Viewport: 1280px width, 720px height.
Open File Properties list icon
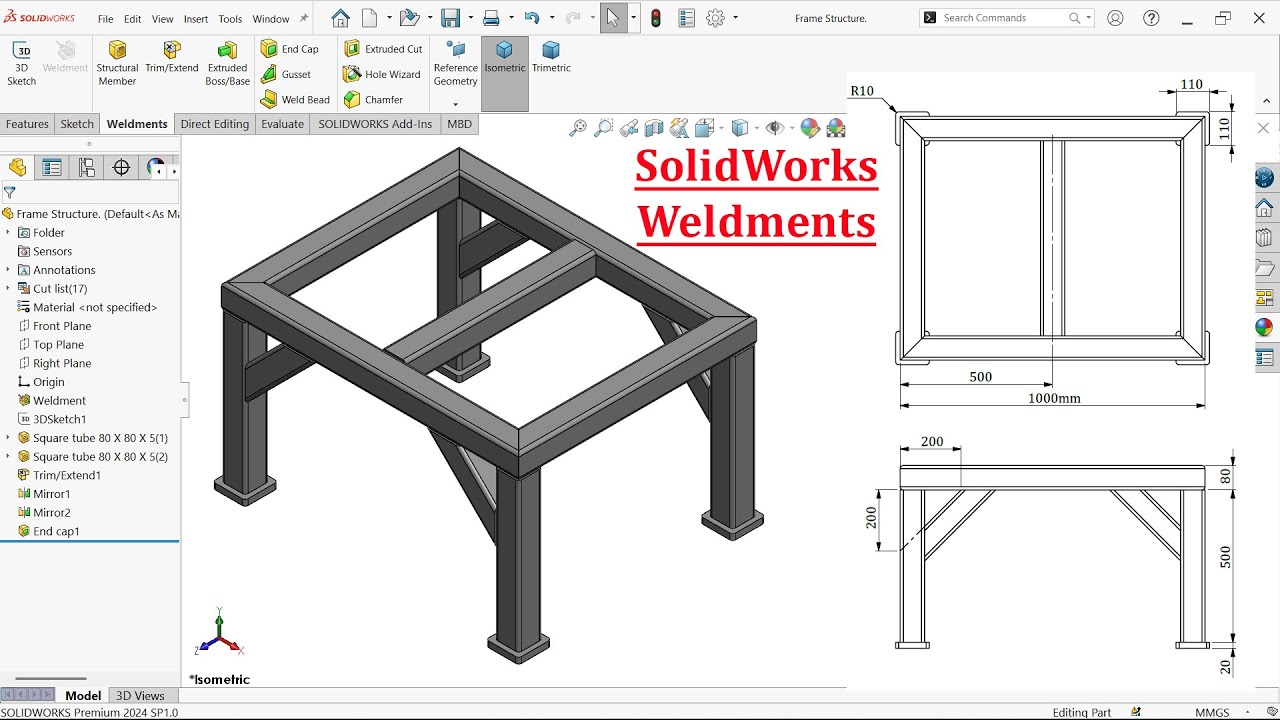click(686, 18)
